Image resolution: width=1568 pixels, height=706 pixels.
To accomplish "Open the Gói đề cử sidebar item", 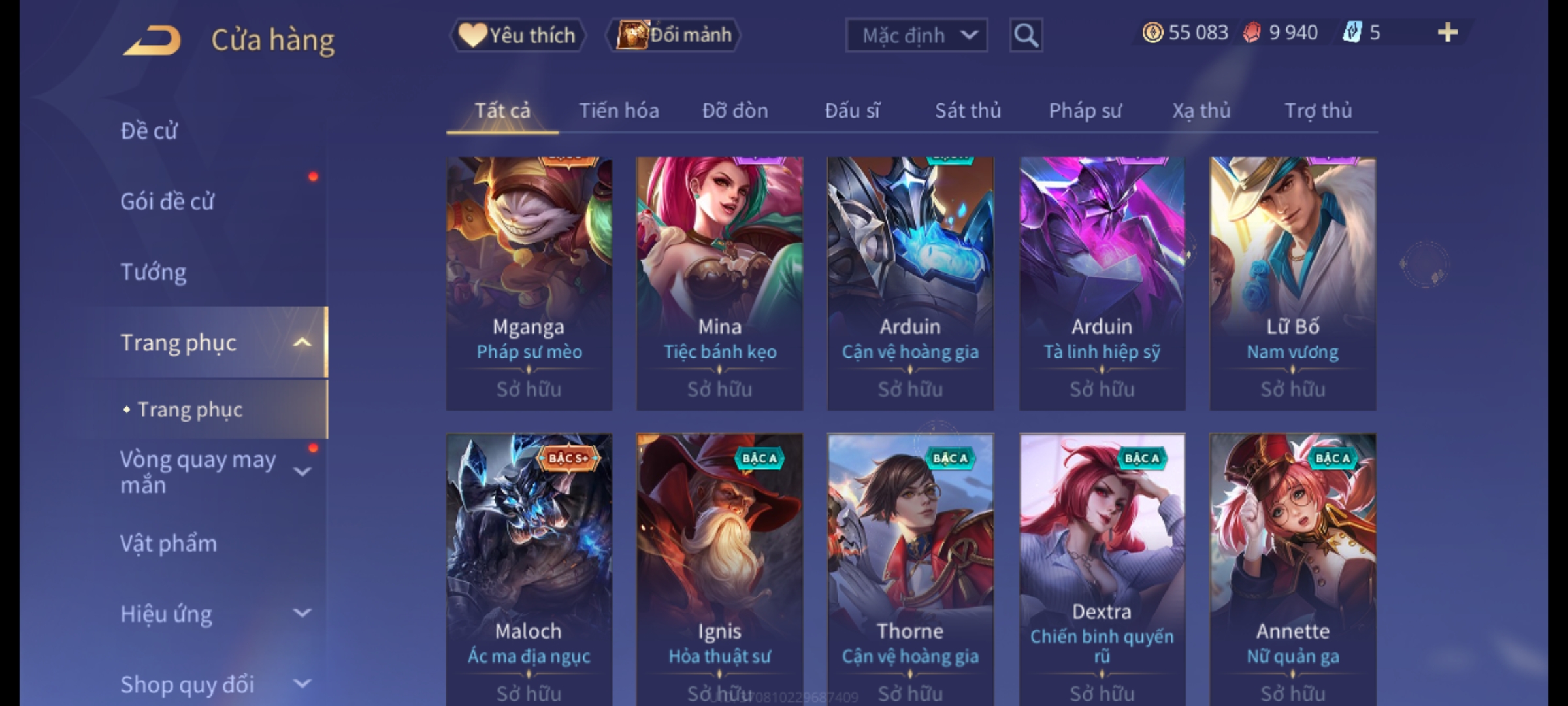I will point(167,201).
